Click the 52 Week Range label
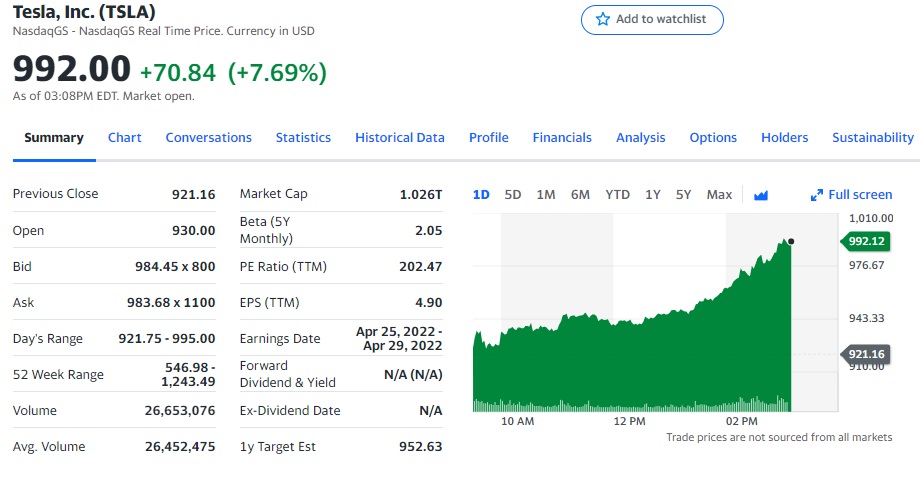This screenshot has width=920, height=481. 58,374
